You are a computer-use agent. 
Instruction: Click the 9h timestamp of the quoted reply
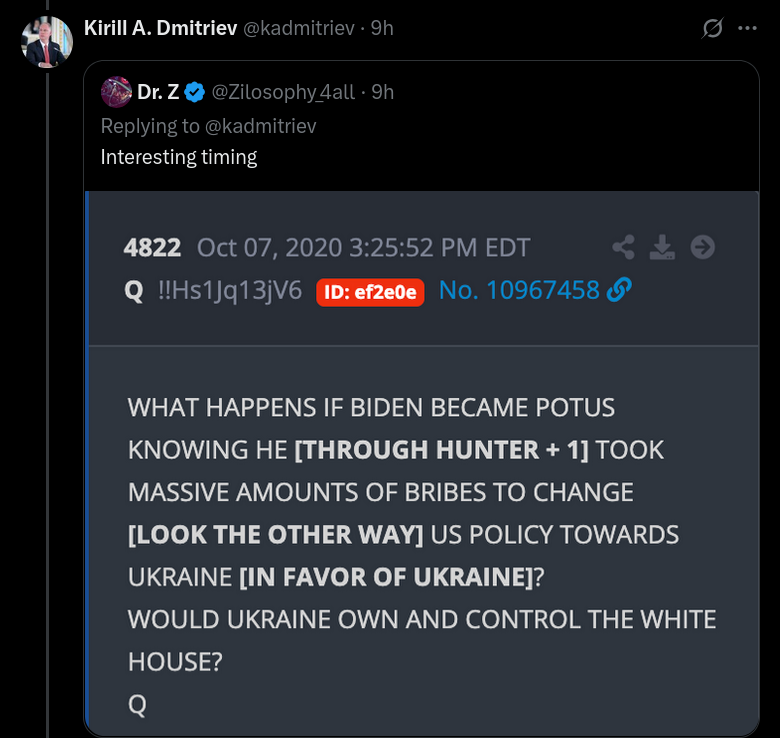(x=383, y=92)
